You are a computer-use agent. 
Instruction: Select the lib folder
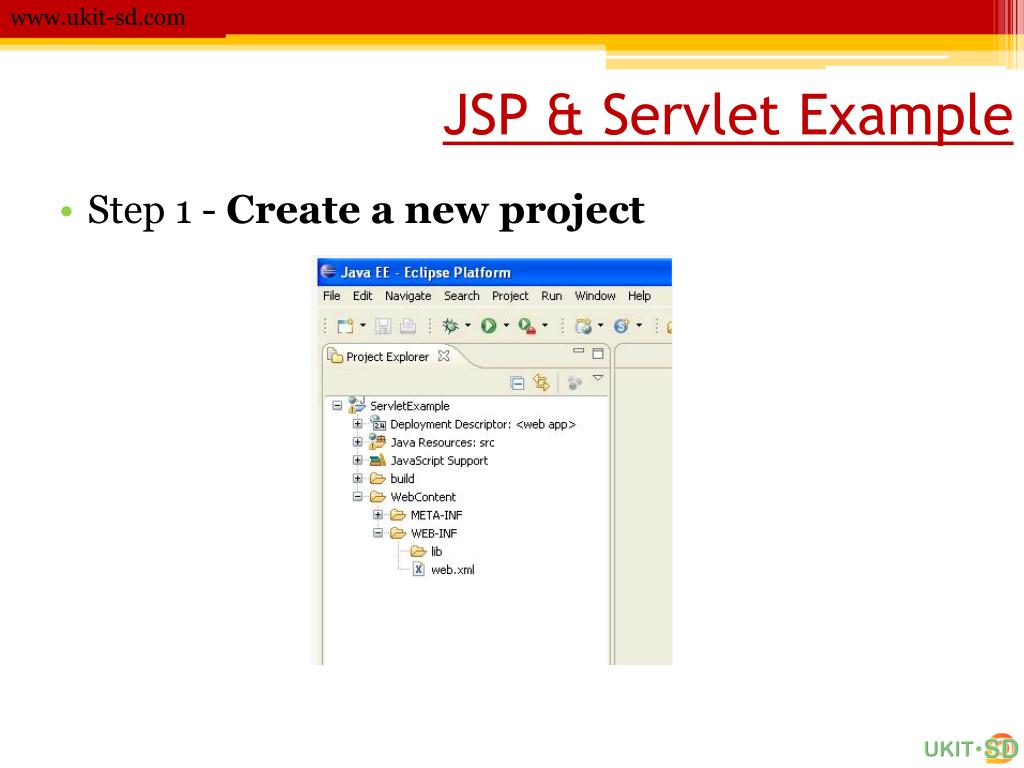436,552
